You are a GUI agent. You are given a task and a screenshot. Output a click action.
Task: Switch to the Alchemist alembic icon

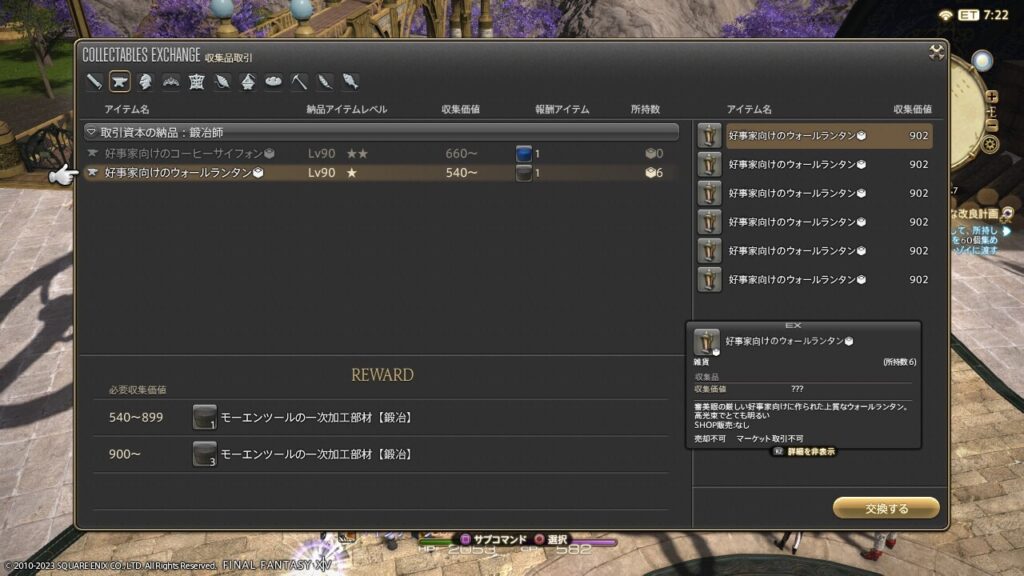tap(248, 82)
